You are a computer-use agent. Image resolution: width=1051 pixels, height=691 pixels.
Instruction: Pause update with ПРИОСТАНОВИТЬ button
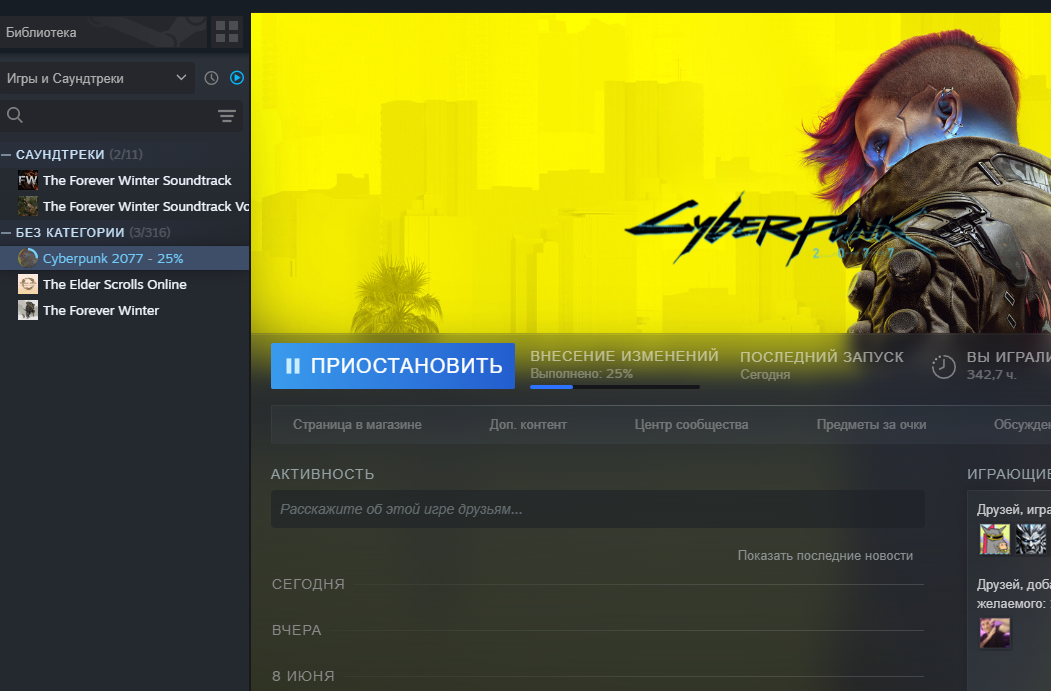[x=393, y=366]
